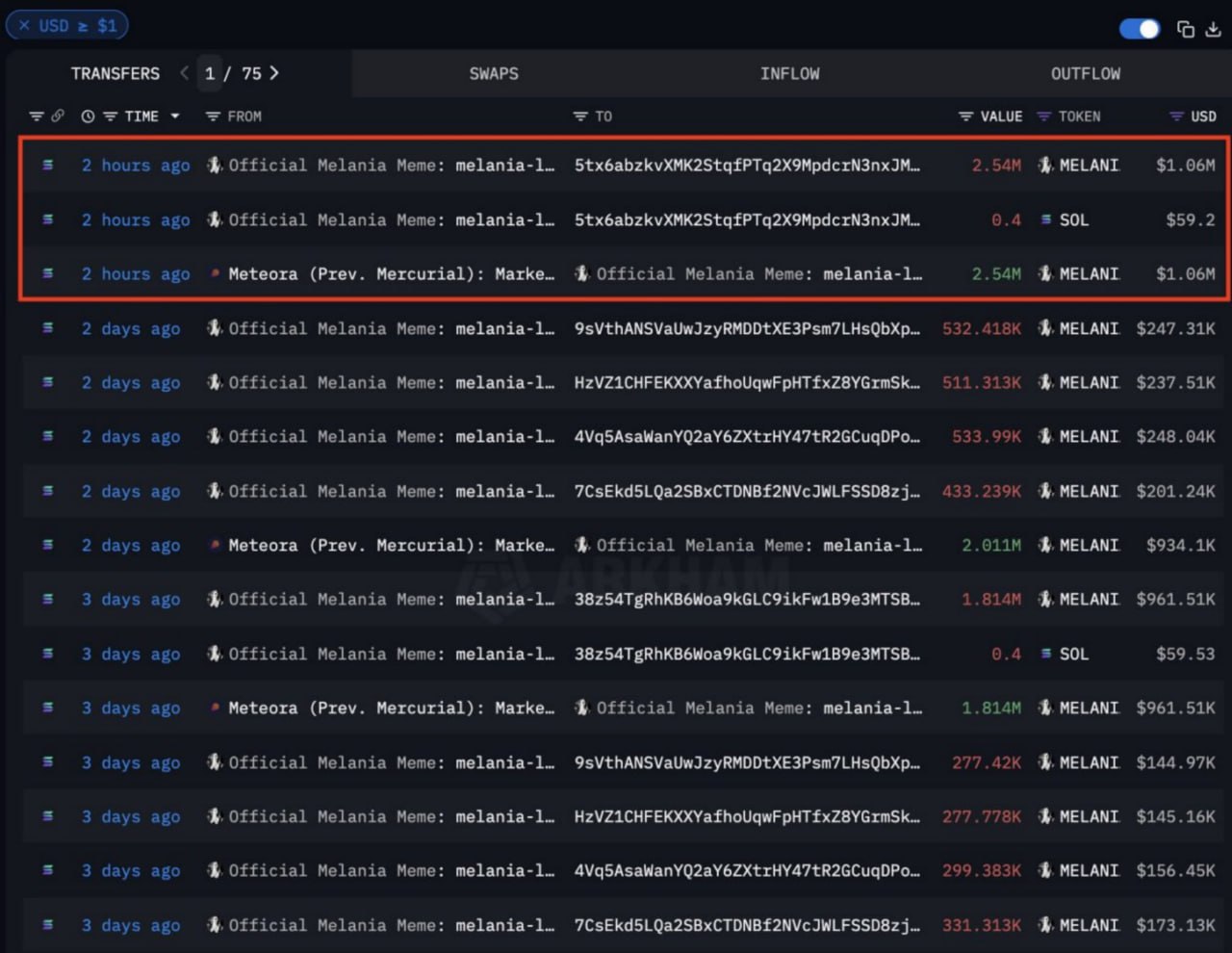Toggle the blue switch at top right
Viewport: 1232px width, 953px height.
[1140, 29]
